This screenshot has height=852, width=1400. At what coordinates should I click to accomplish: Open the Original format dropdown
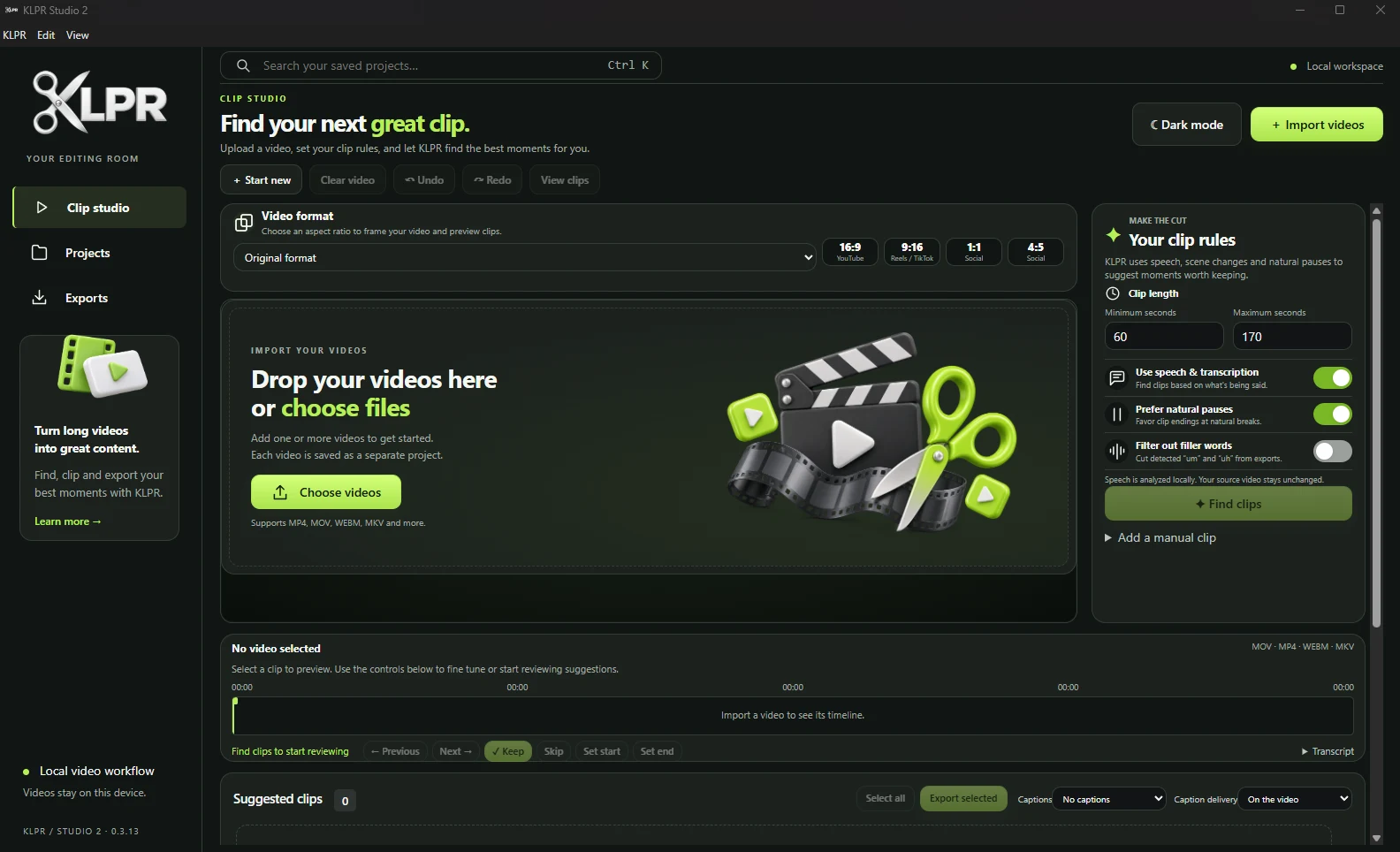(524, 257)
